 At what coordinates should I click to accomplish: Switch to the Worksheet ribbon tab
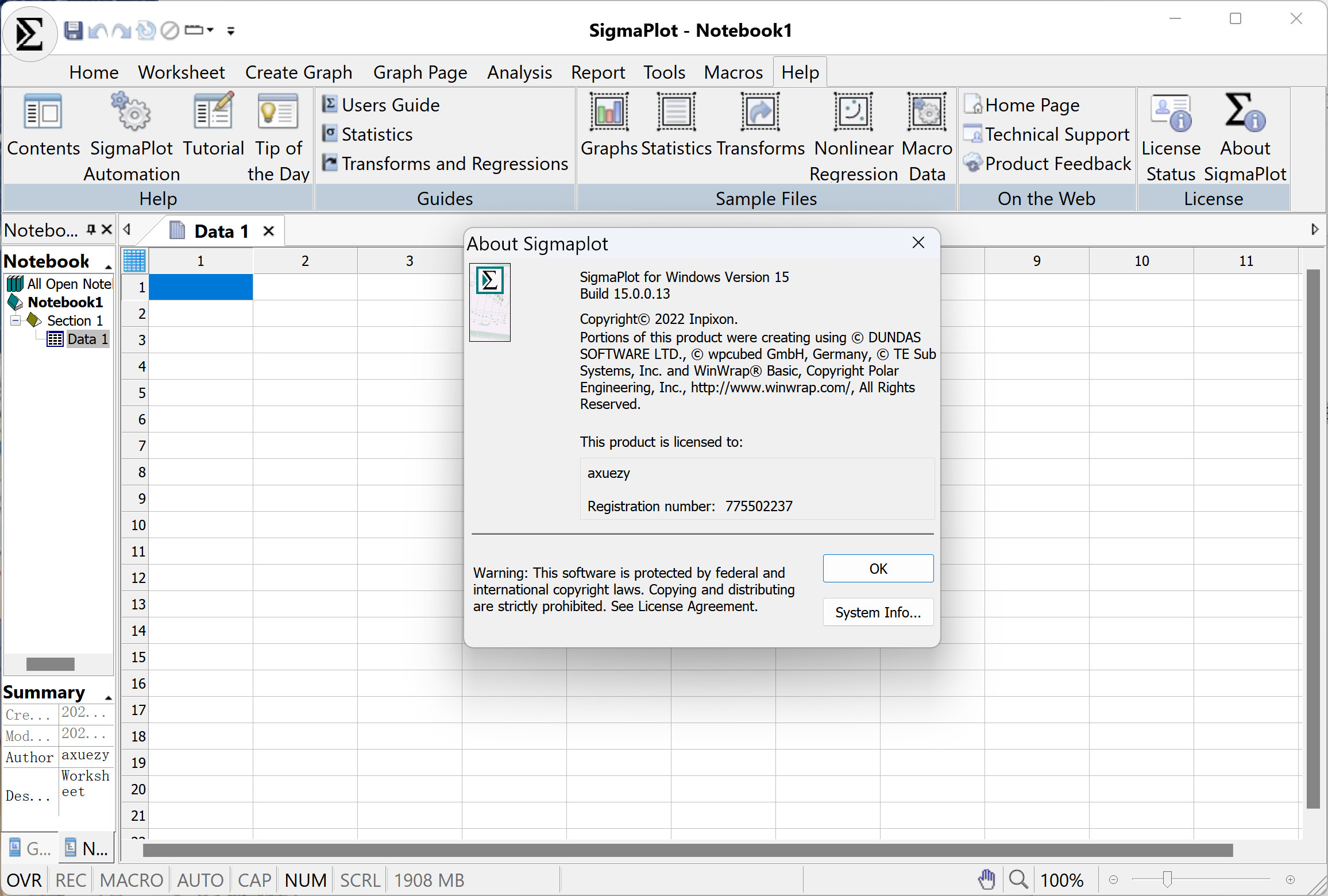[x=182, y=72]
